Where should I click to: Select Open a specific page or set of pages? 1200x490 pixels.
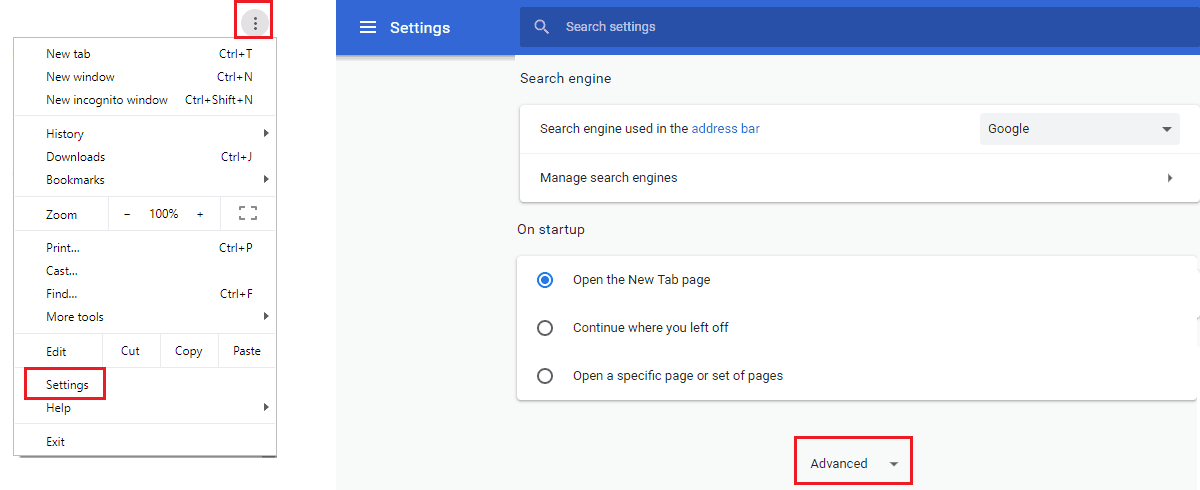click(x=545, y=376)
